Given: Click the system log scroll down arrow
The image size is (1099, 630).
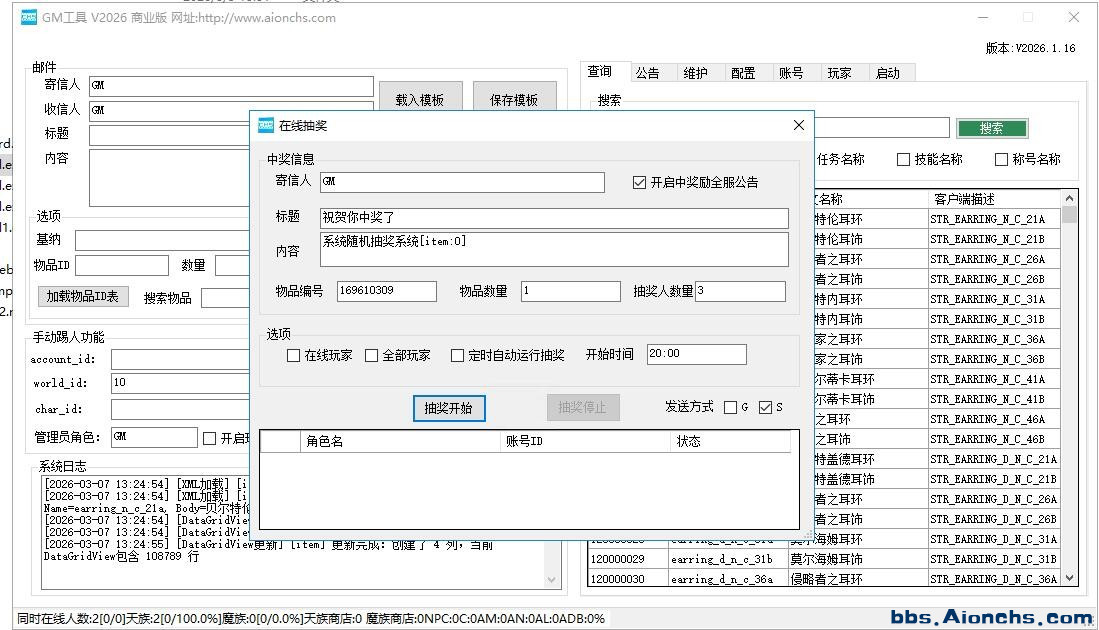Looking at the screenshot, I should (553, 579).
